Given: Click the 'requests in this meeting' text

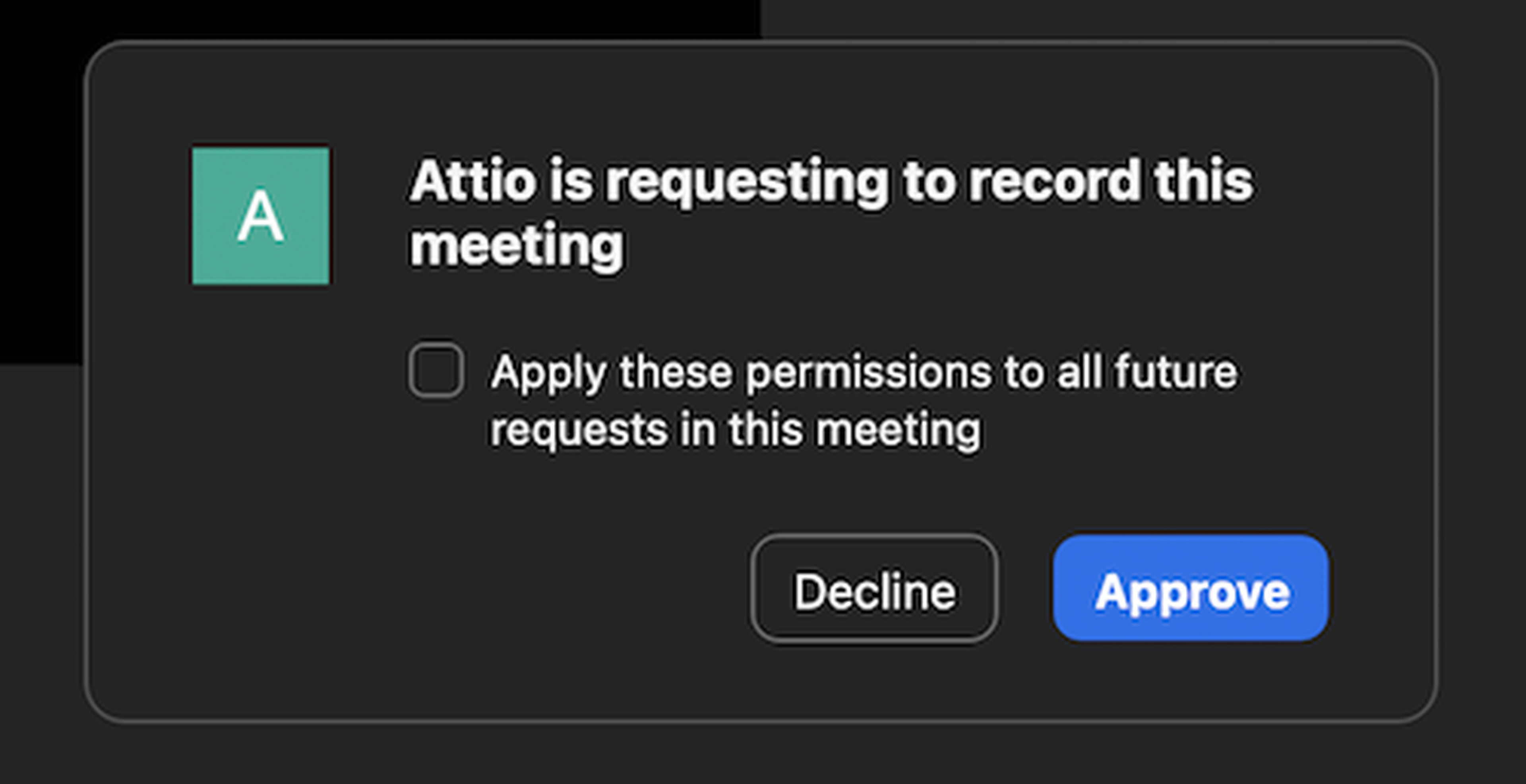Looking at the screenshot, I should [x=735, y=429].
